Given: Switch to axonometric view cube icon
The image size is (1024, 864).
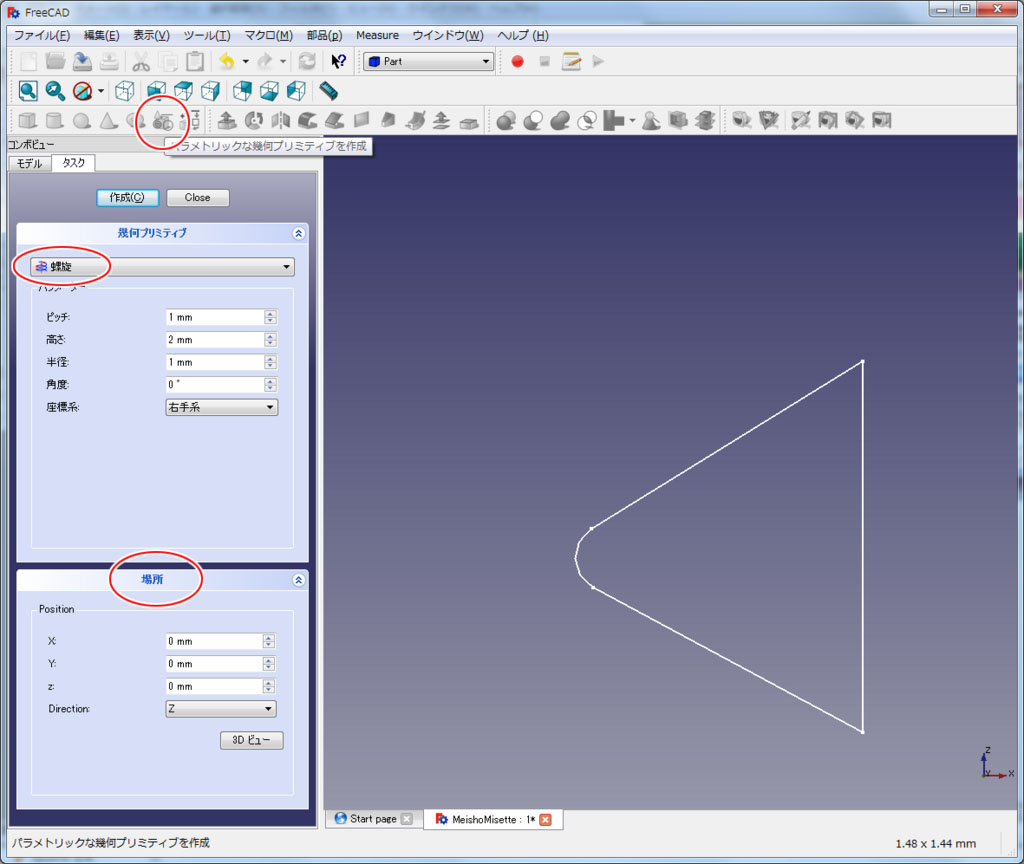Looking at the screenshot, I should (x=125, y=91).
